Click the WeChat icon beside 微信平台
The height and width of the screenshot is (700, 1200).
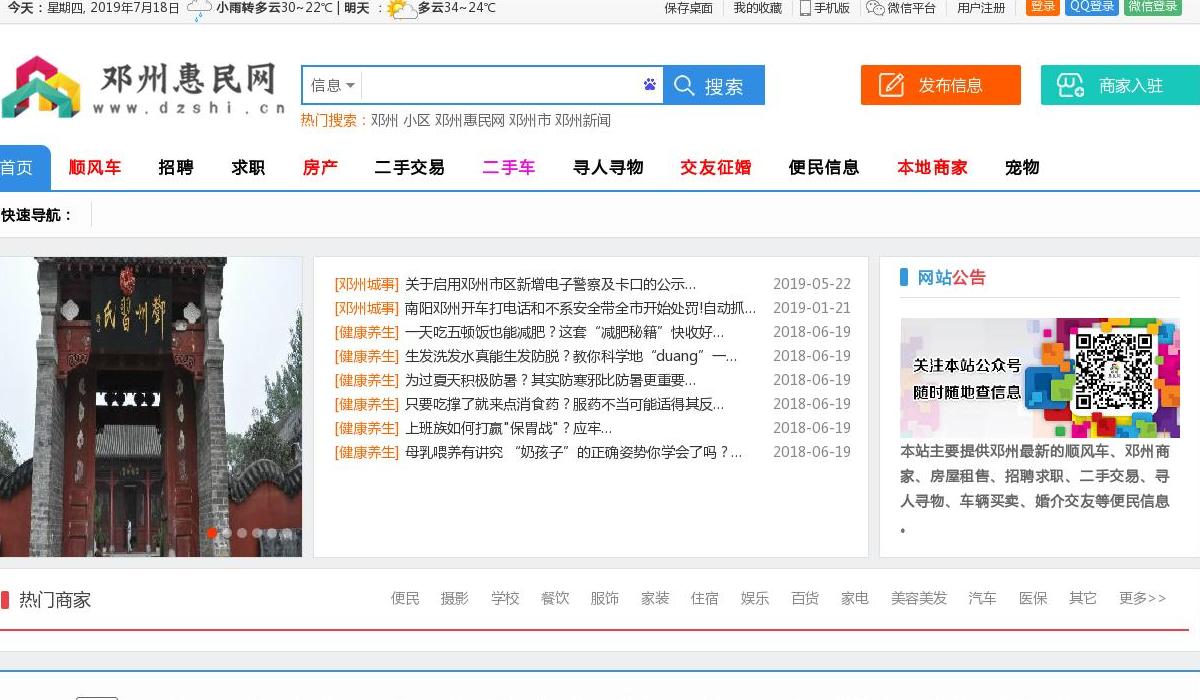point(875,8)
